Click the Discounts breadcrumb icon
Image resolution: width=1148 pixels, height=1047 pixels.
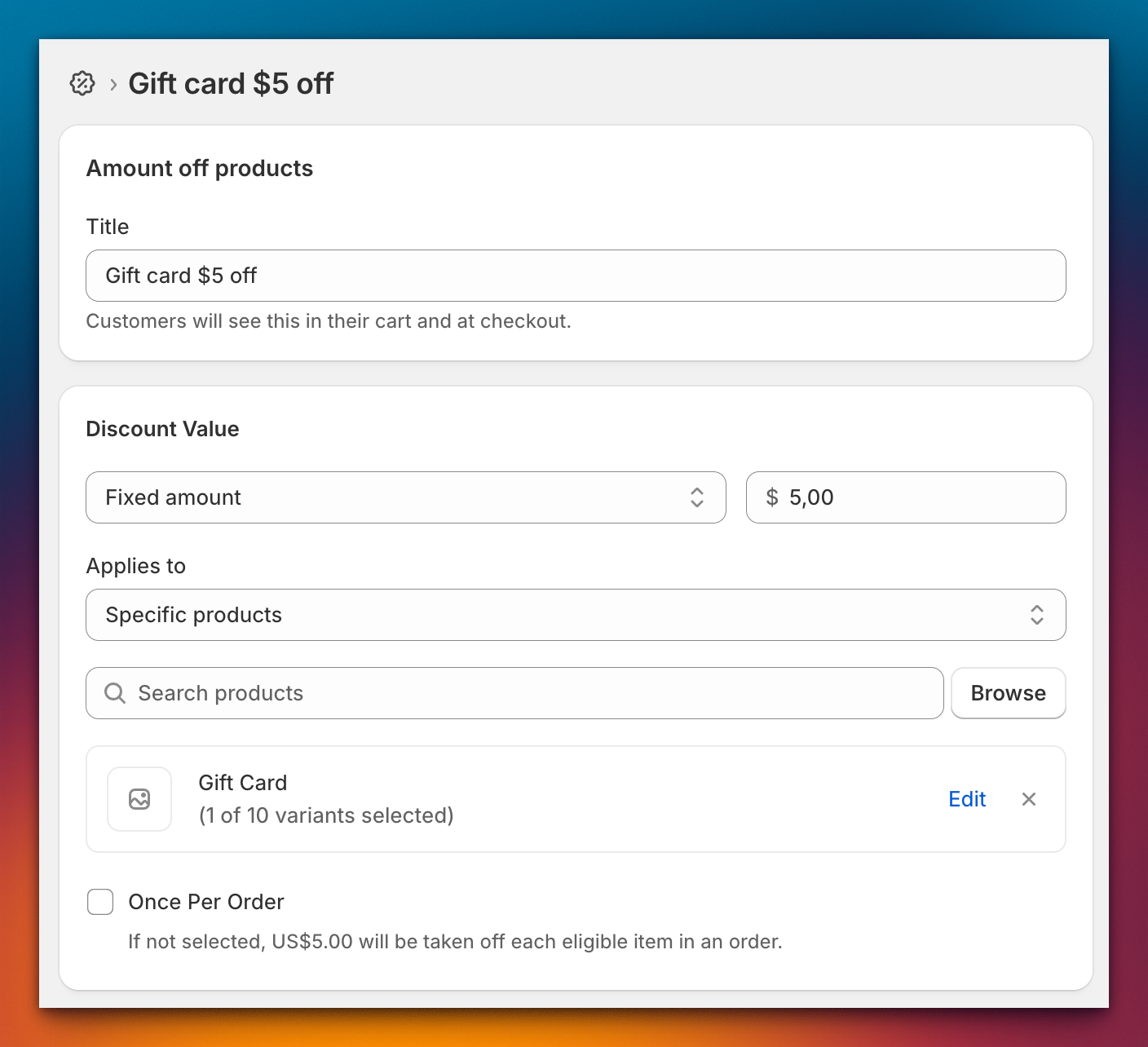[x=82, y=83]
